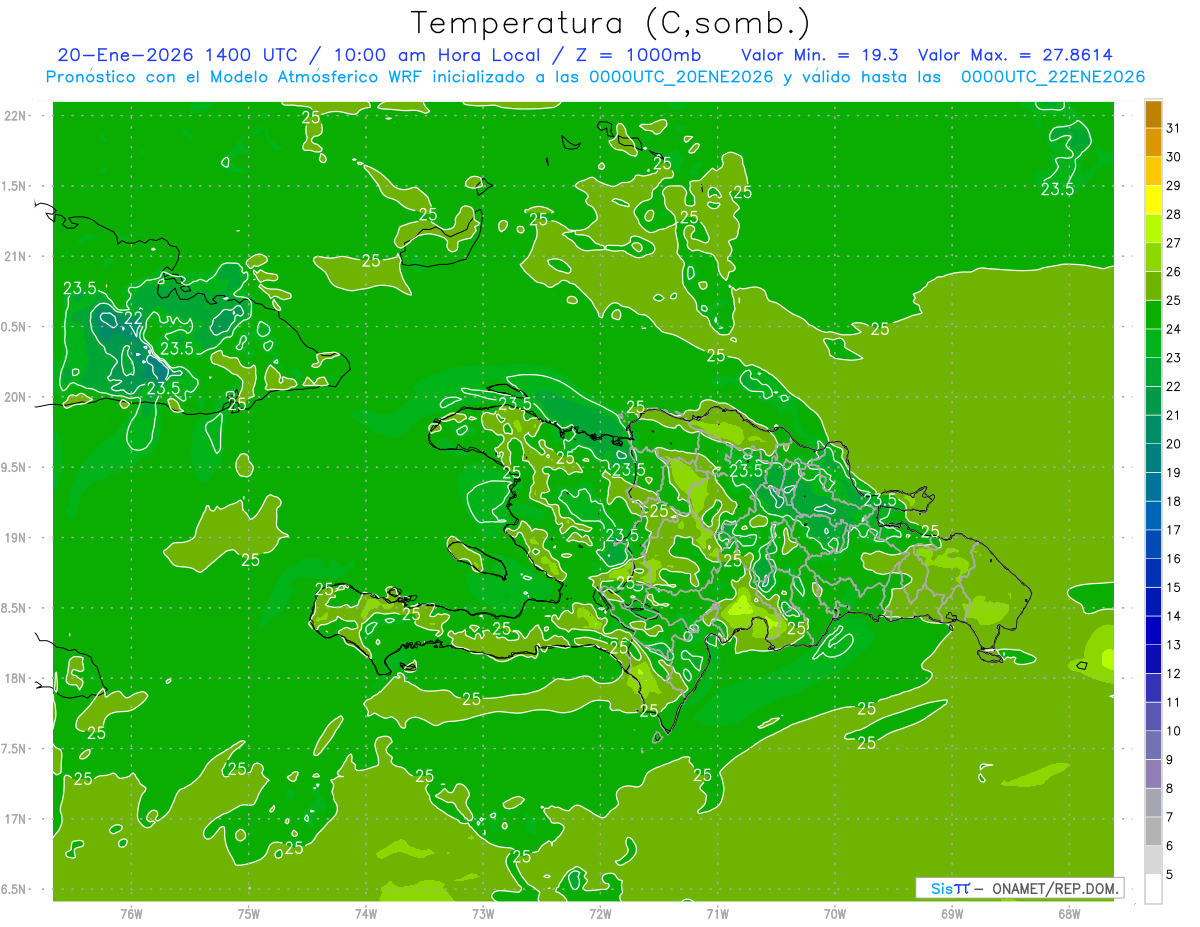Image resolution: width=1200 pixels, height=927 pixels.
Task: Click the 71W longitude axis label
Action: [x=717, y=914]
